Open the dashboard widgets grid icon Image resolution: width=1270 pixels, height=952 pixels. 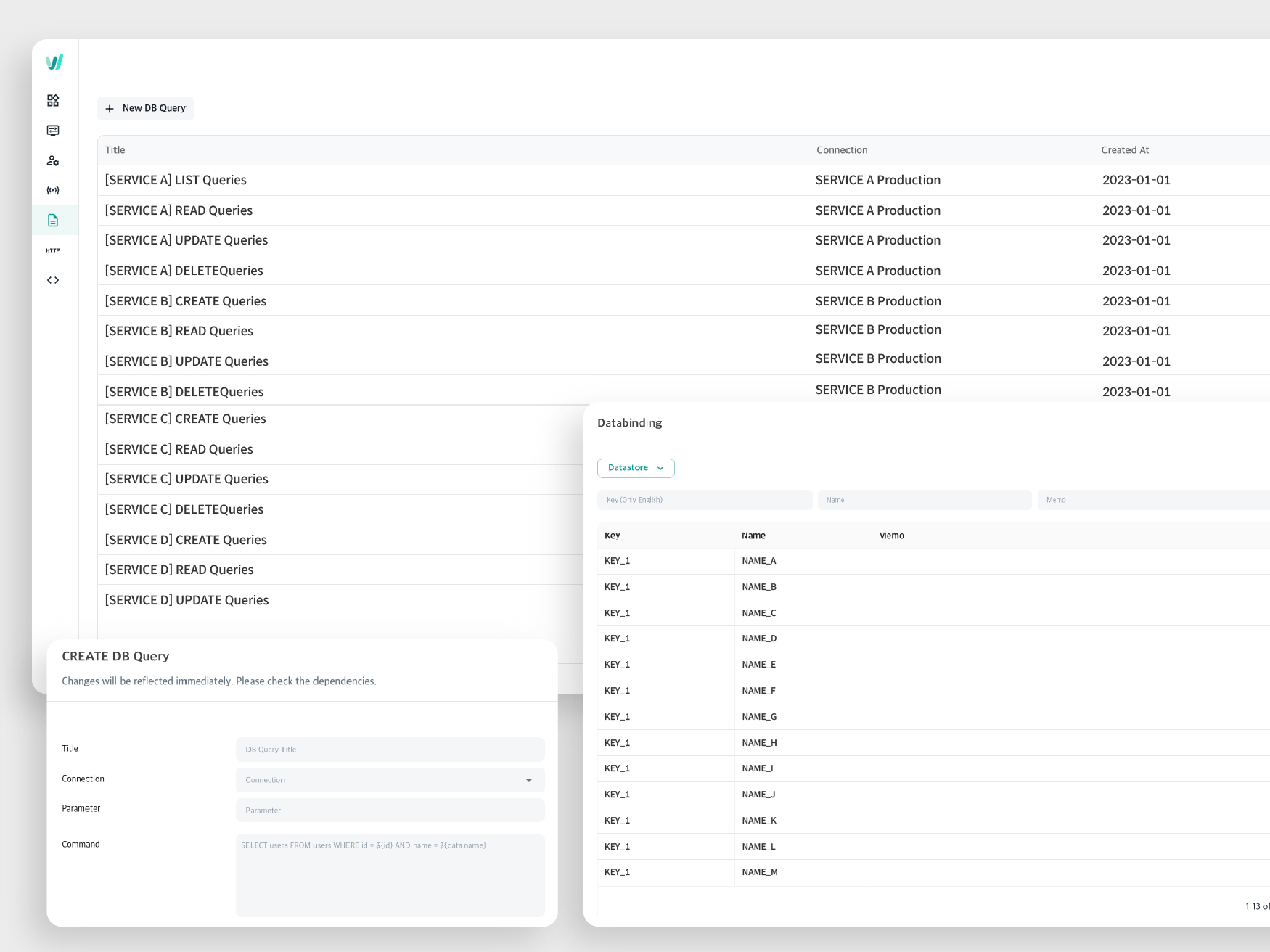[x=53, y=100]
